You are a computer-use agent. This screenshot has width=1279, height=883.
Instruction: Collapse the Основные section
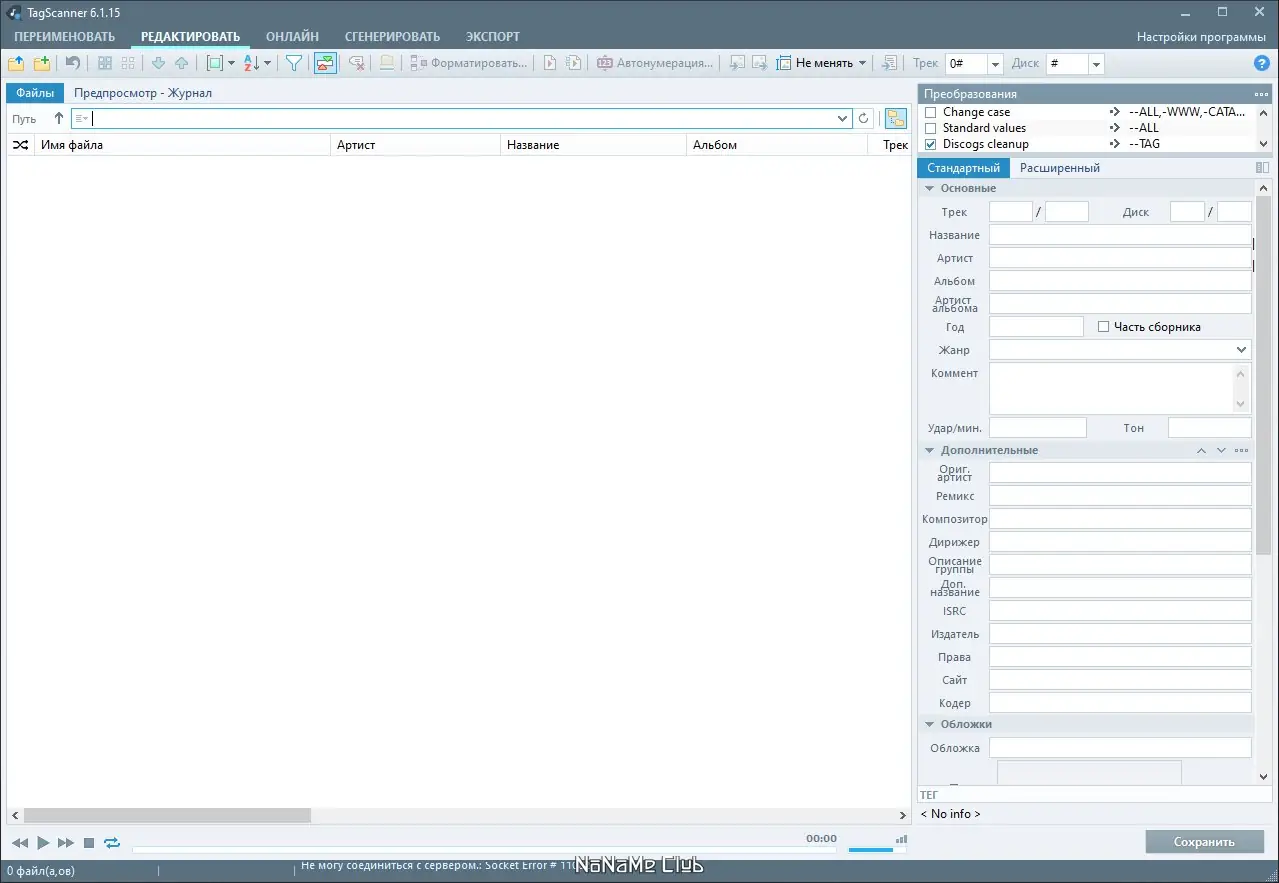point(930,188)
